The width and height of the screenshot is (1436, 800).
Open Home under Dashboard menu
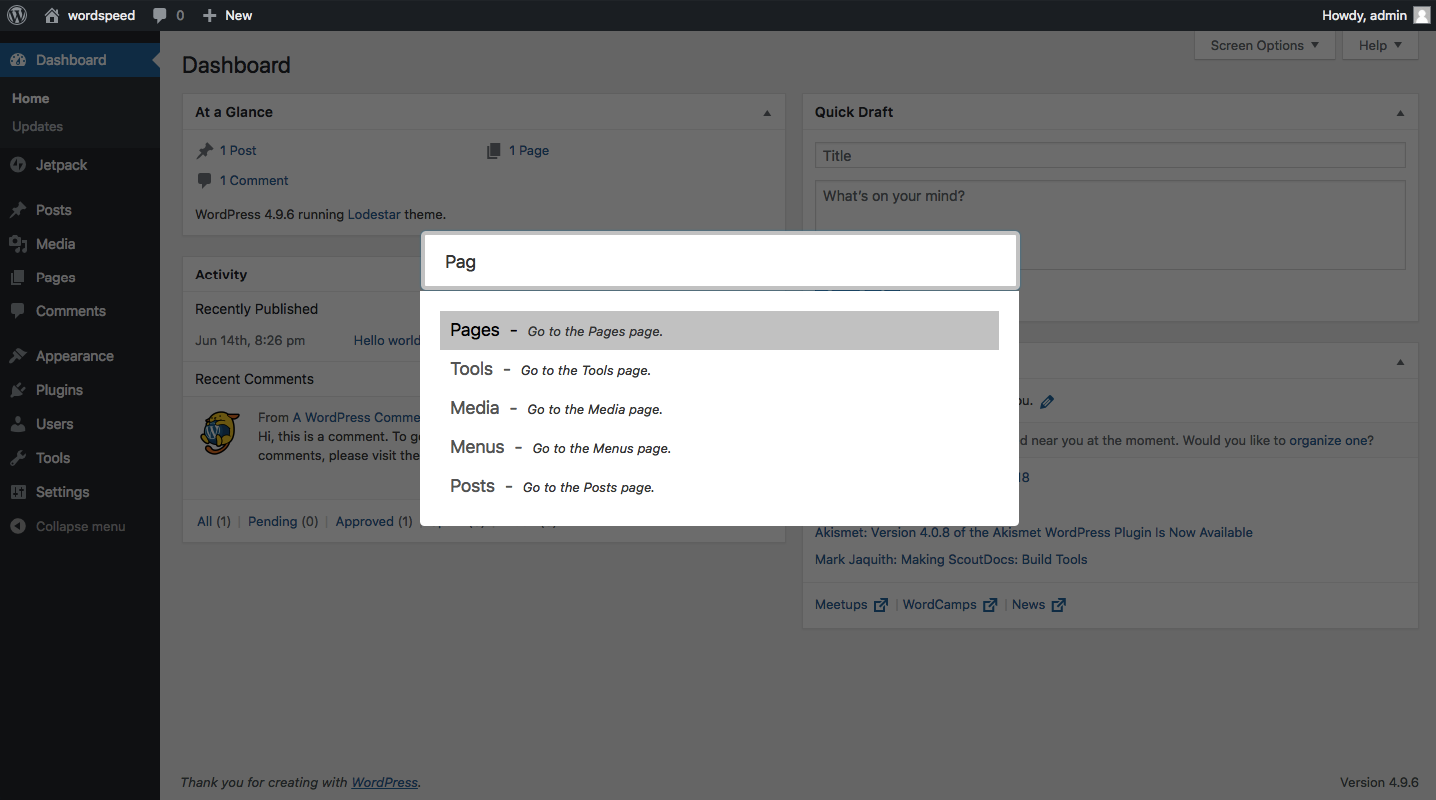[30, 98]
